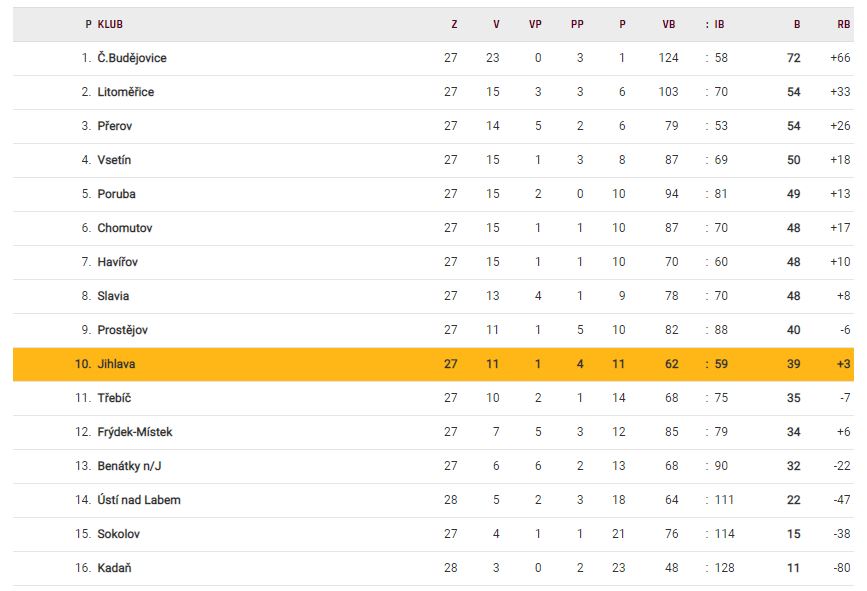Screen dimensions: 867x591
Task: Select Sokolov in the standings
Action: coord(118,534)
